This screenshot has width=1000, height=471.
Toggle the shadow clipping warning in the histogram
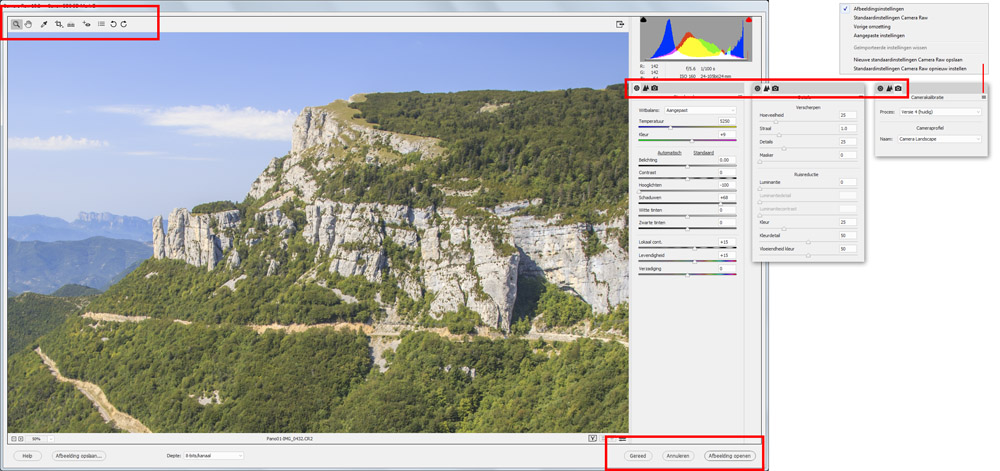coord(643,20)
